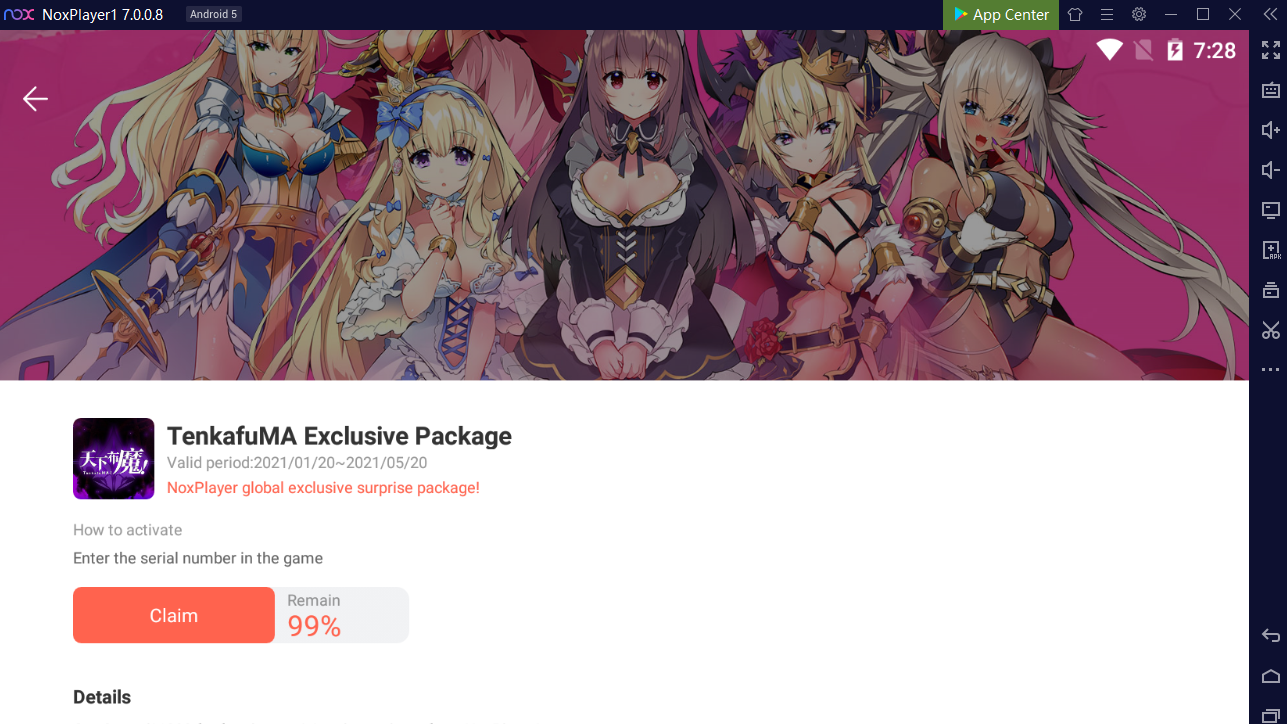This screenshot has width=1287, height=724.
Task: Take a screenshot with scissors icon
Action: (x=1271, y=330)
